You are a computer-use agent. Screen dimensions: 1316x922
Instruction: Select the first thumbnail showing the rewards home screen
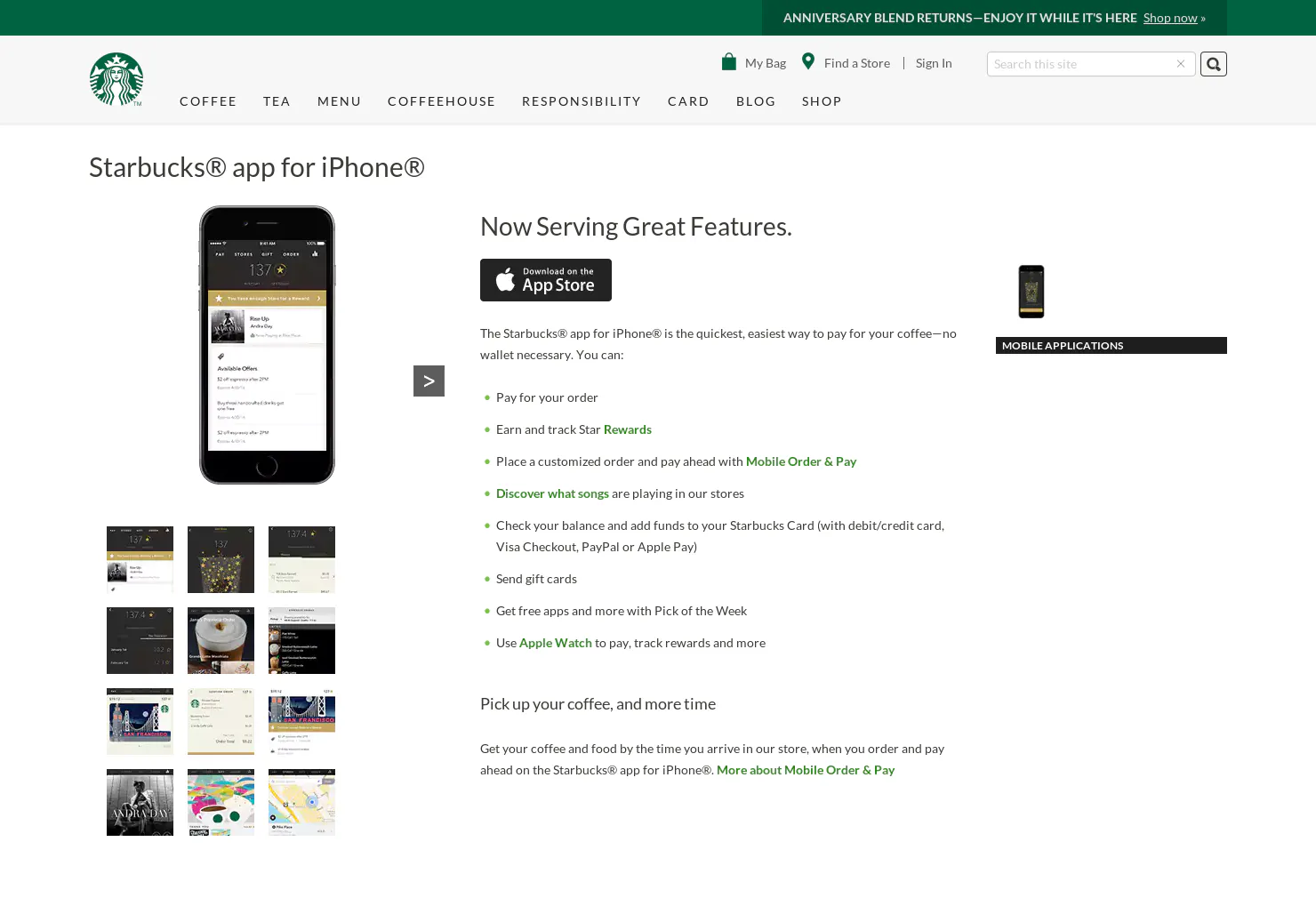coord(140,559)
